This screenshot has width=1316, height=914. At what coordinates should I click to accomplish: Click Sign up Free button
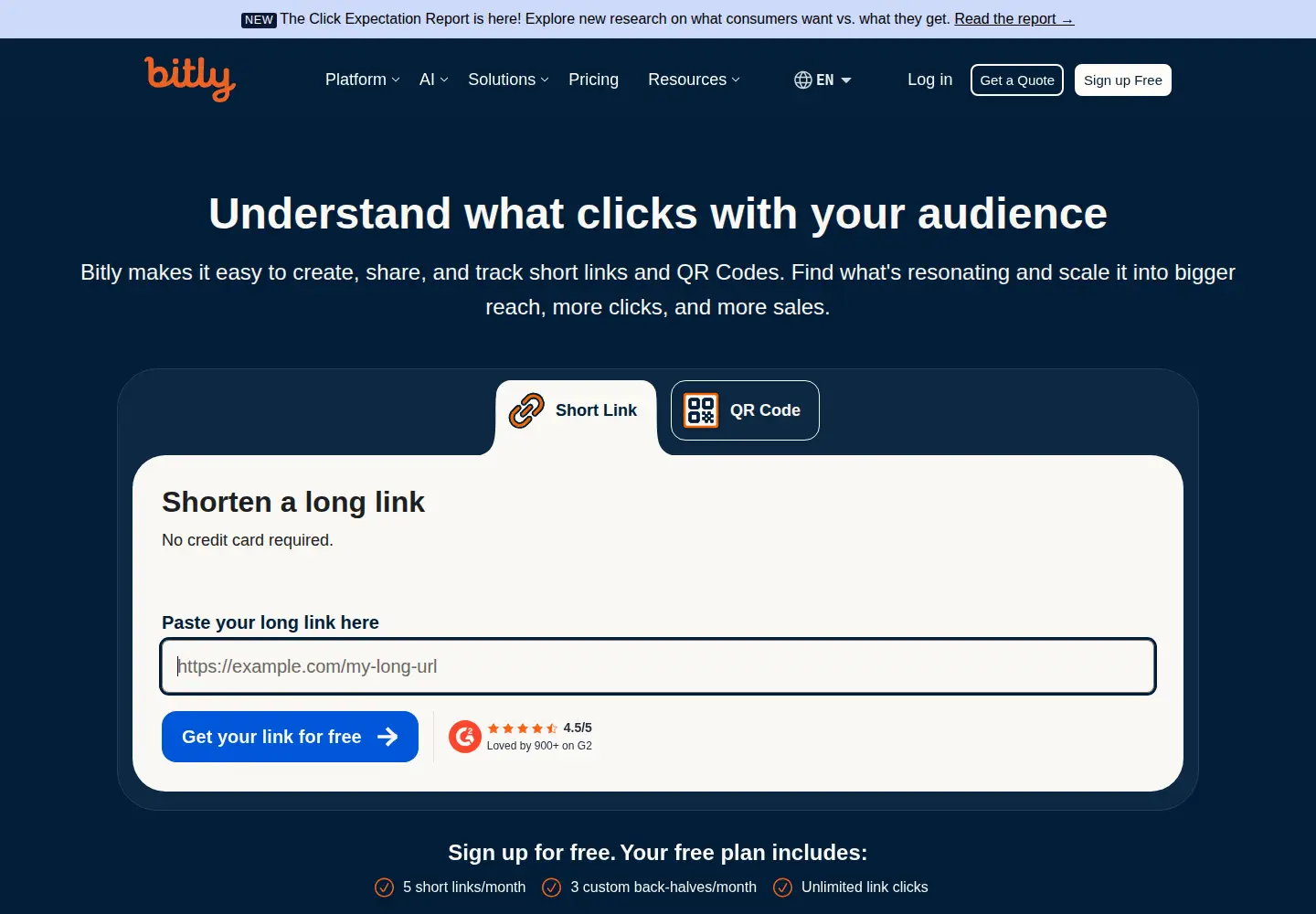click(x=1123, y=80)
